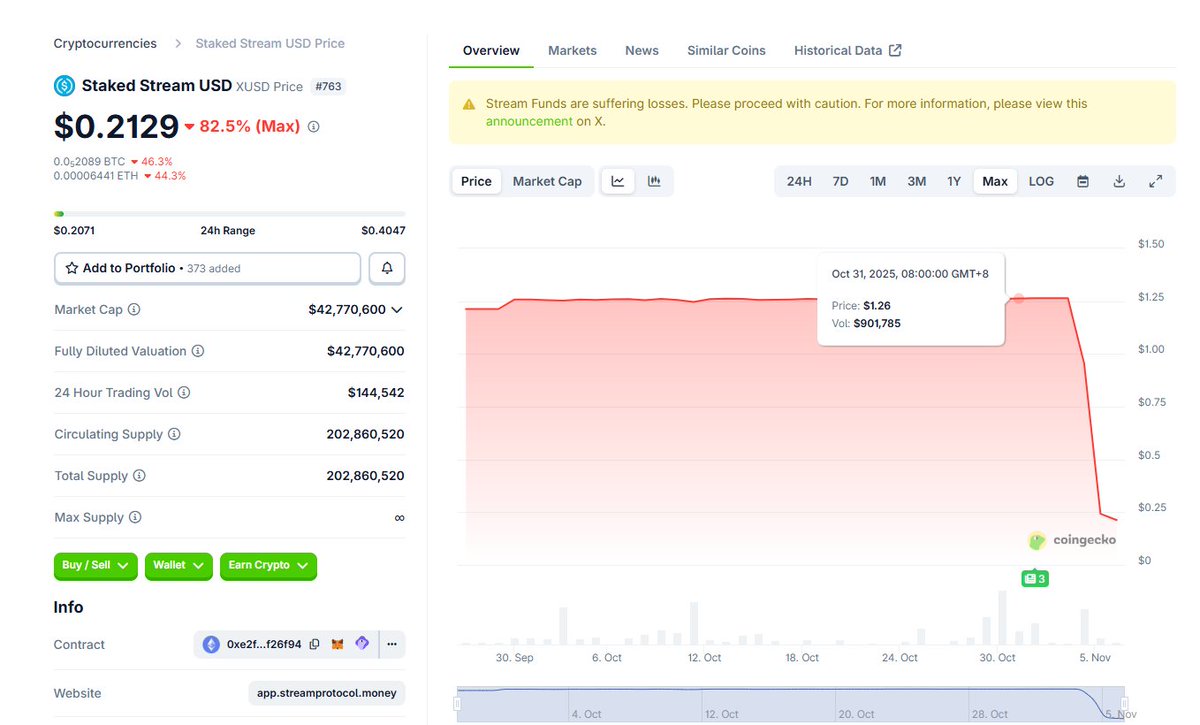
Task: Toggle the chart to Market Cap
Action: point(547,181)
